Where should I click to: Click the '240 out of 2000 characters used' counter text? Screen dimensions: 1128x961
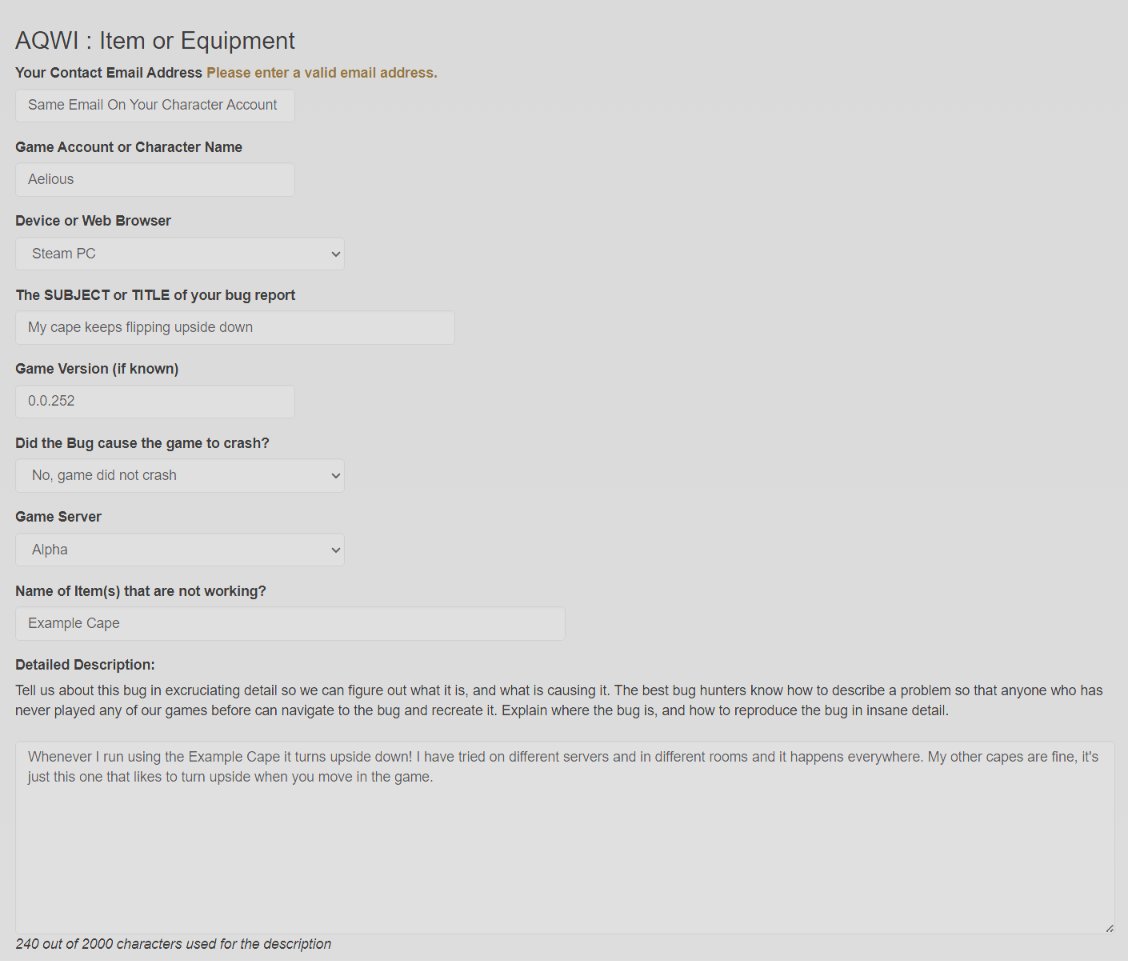[173, 944]
